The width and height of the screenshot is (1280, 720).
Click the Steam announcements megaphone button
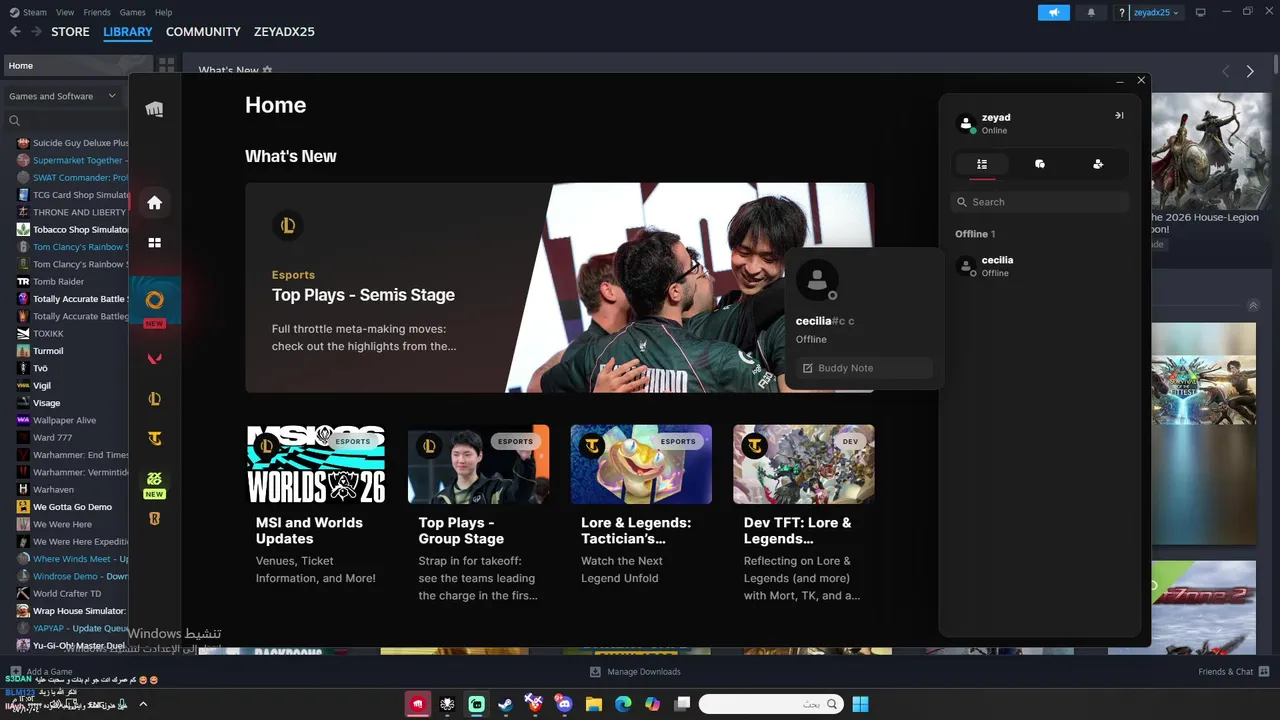[1053, 12]
